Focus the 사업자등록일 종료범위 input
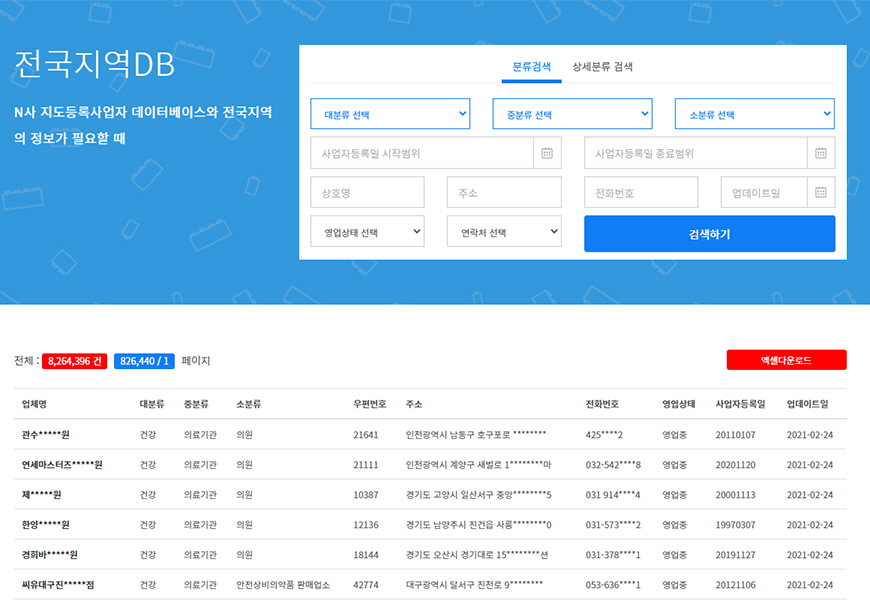The height and width of the screenshot is (604, 870). point(695,153)
